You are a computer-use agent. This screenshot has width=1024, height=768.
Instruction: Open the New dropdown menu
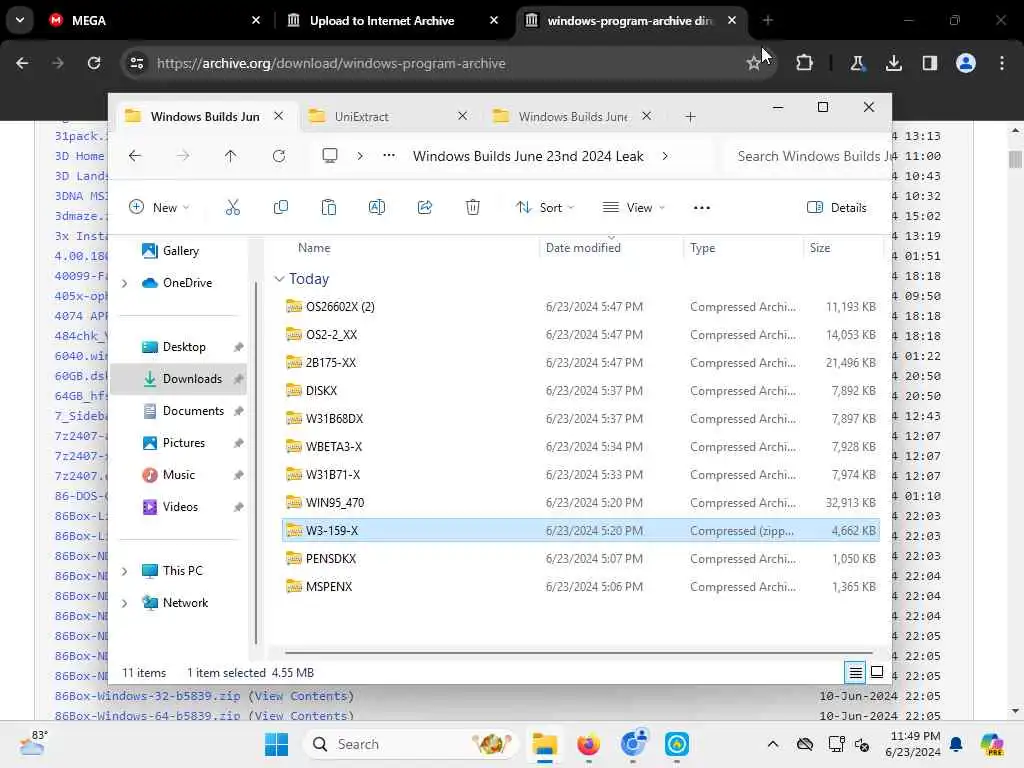point(159,208)
